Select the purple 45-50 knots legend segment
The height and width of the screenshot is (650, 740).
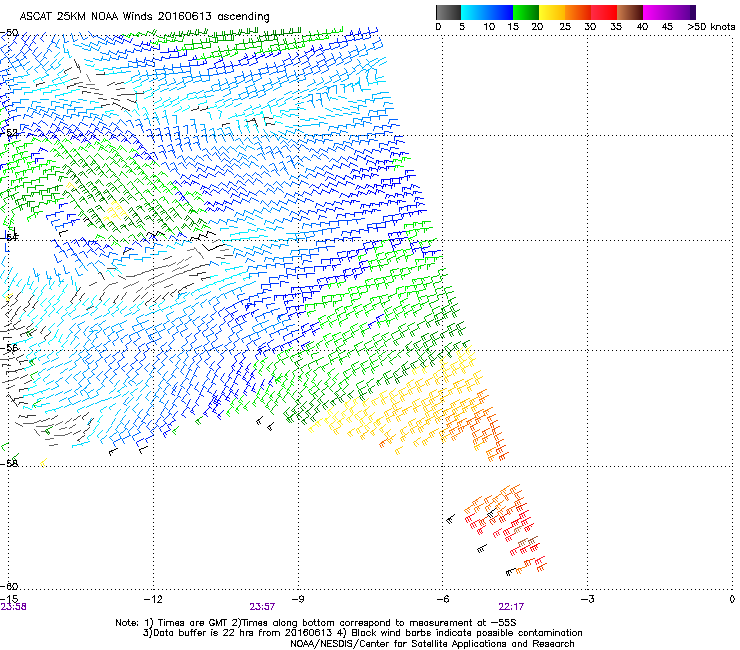pyautogui.click(x=682, y=12)
